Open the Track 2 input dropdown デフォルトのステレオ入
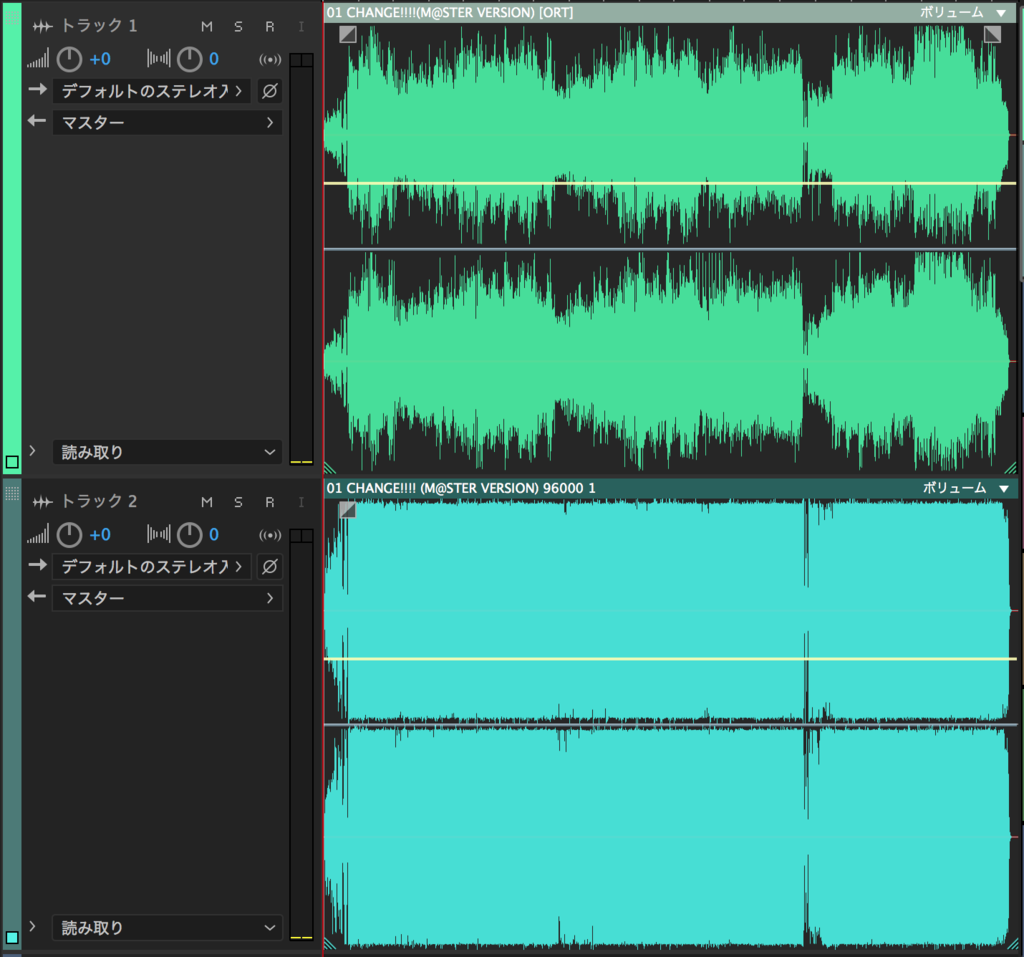 pos(152,566)
